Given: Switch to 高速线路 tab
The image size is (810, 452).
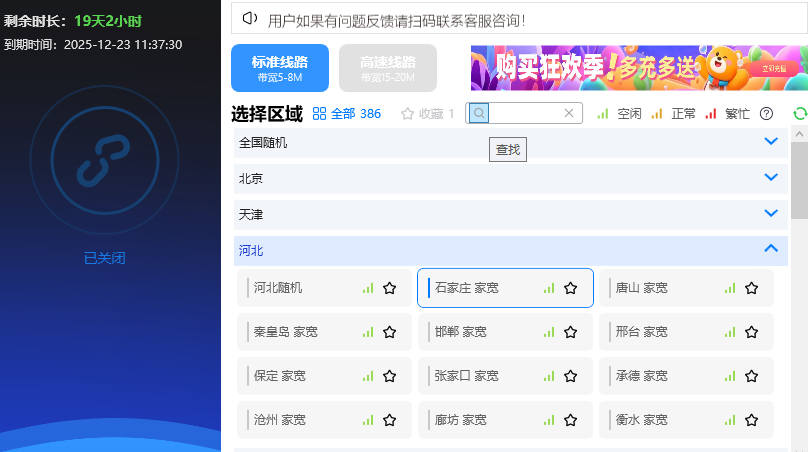Looking at the screenshot, I should pos(388,68).
